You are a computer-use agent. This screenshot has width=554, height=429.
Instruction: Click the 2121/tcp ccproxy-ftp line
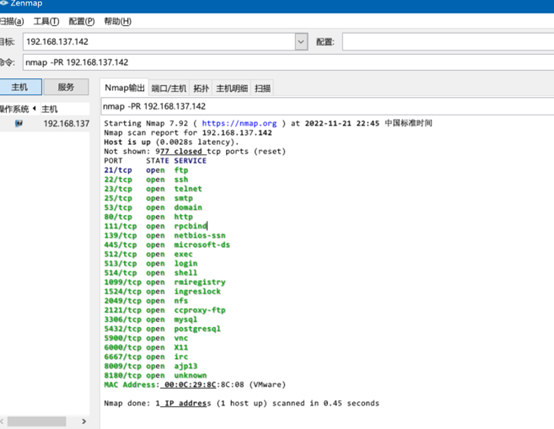coord(165,310)
